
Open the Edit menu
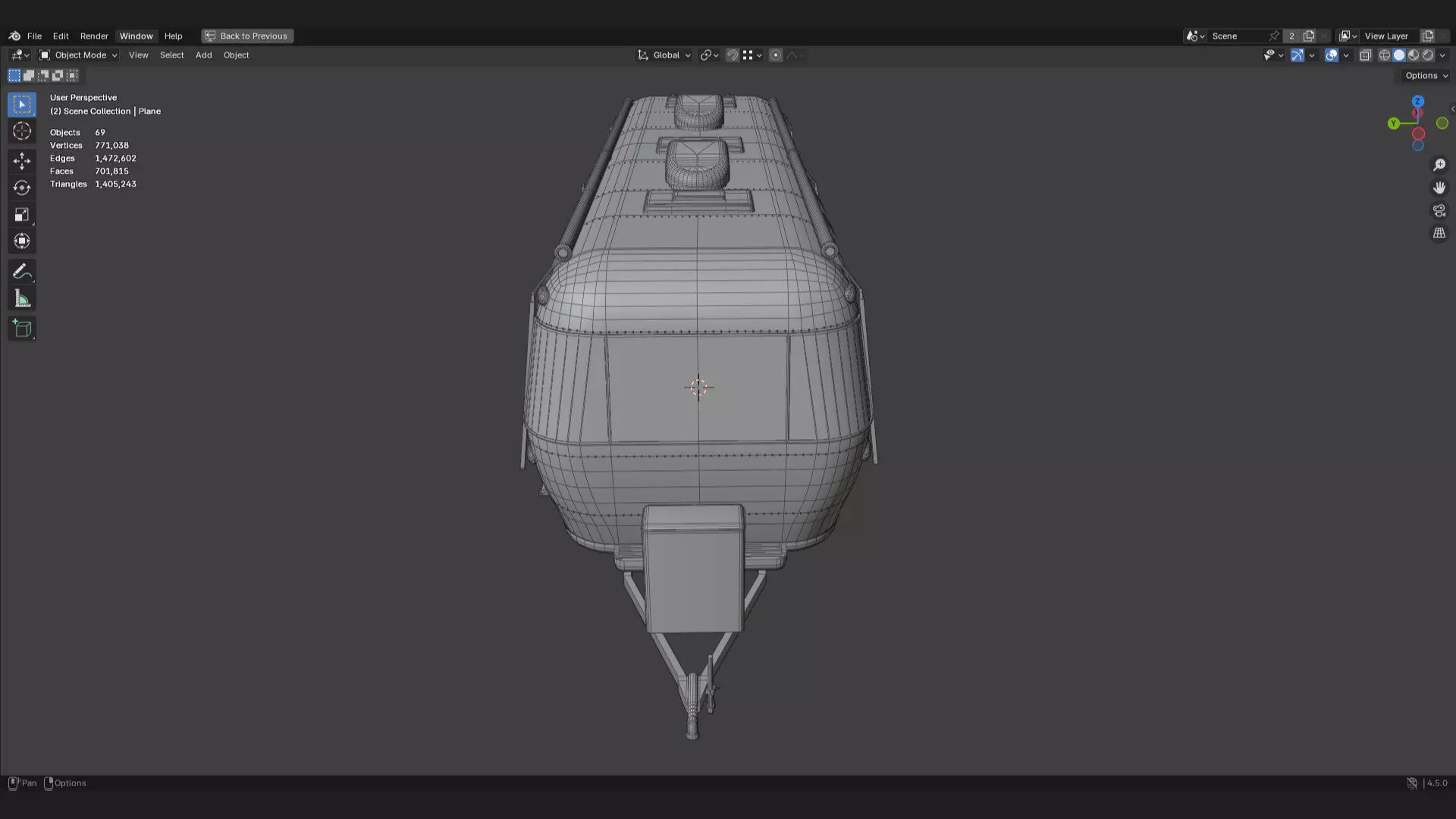[61, 36]
